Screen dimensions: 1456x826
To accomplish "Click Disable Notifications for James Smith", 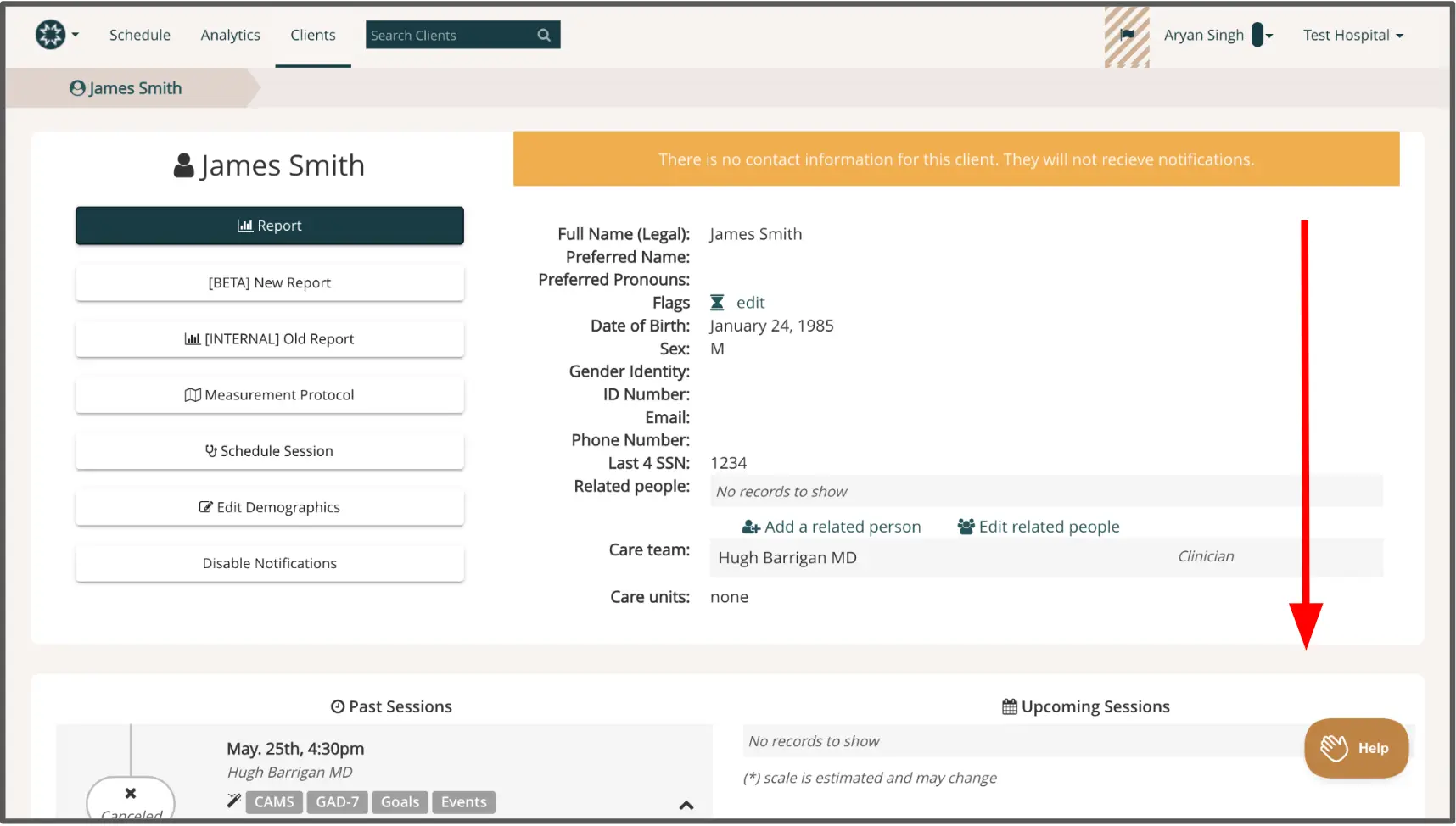I will click(269, 563).
